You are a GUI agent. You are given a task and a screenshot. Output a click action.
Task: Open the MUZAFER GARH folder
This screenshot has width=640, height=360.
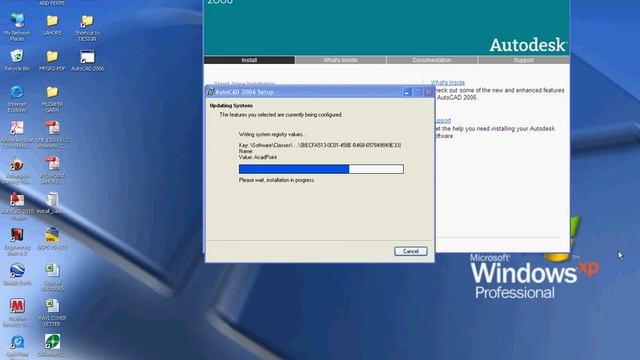click(x=52, y=98)
